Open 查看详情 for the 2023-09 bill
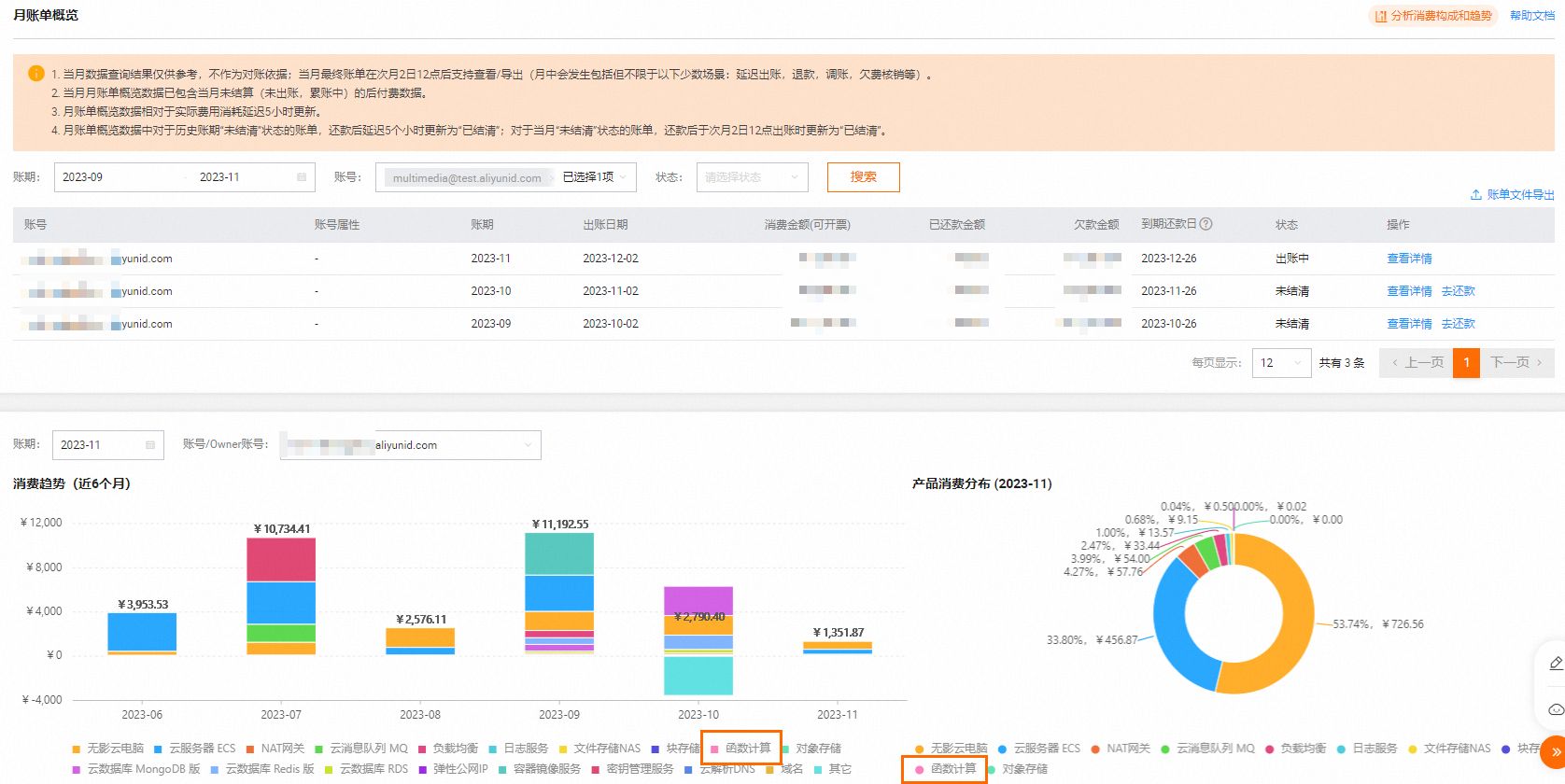Screen dimensions: 1565x784 coord(1409,324)
